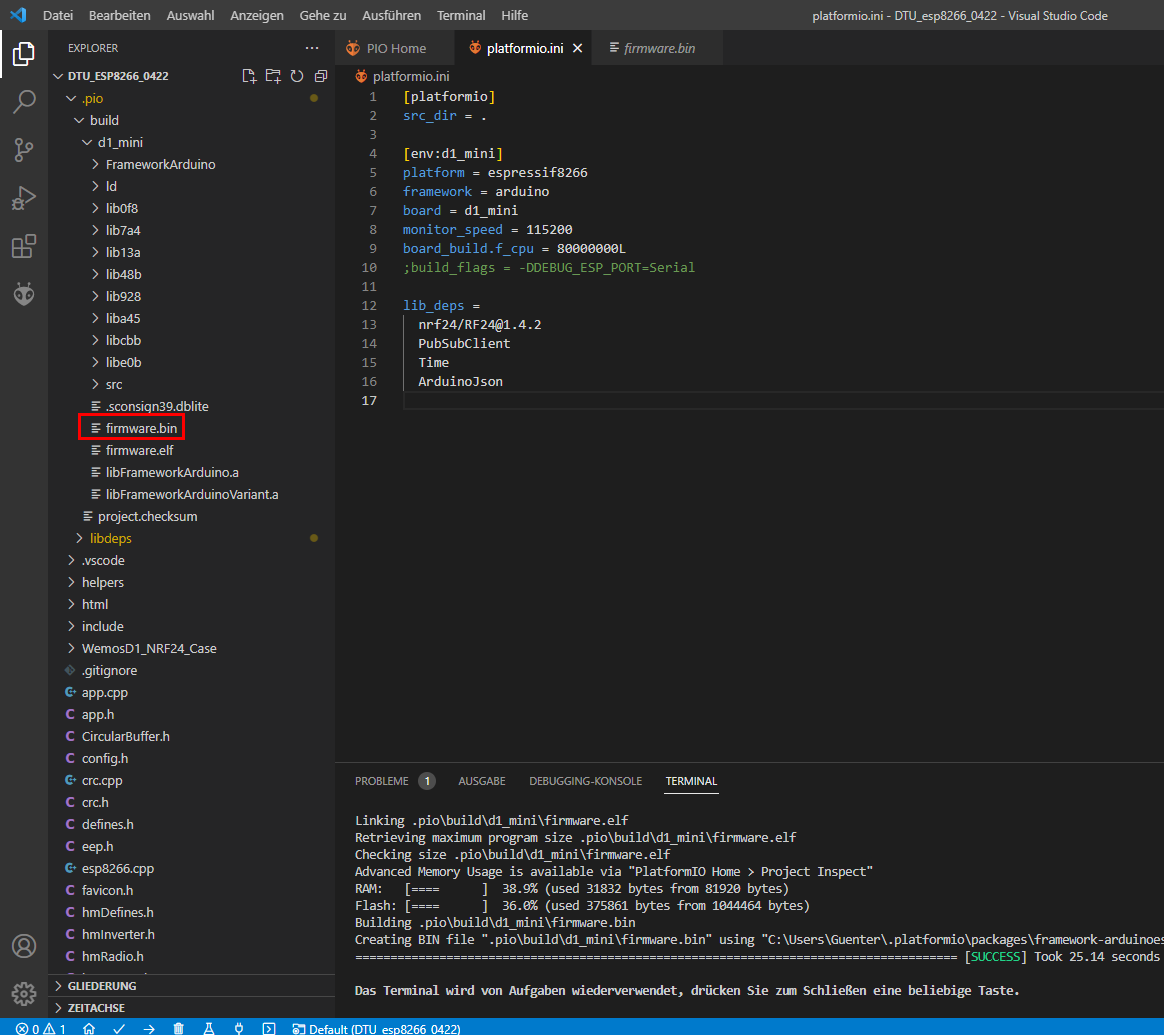Image resolution: width=1164 pixels, height=1035 pixels.
Task: Open the Manage gear icon
Action: tap(24, 993)
